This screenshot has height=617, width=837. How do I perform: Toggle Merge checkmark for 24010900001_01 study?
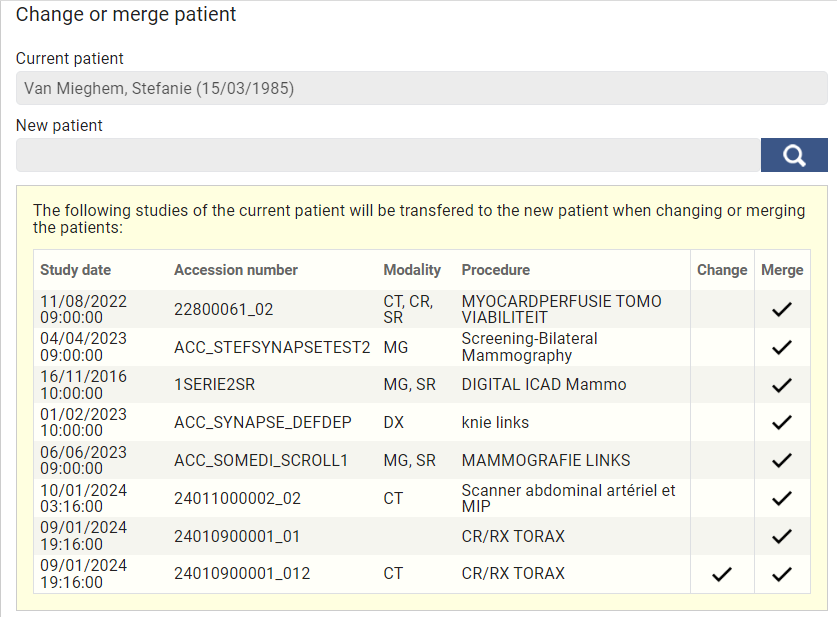point(782,537)
